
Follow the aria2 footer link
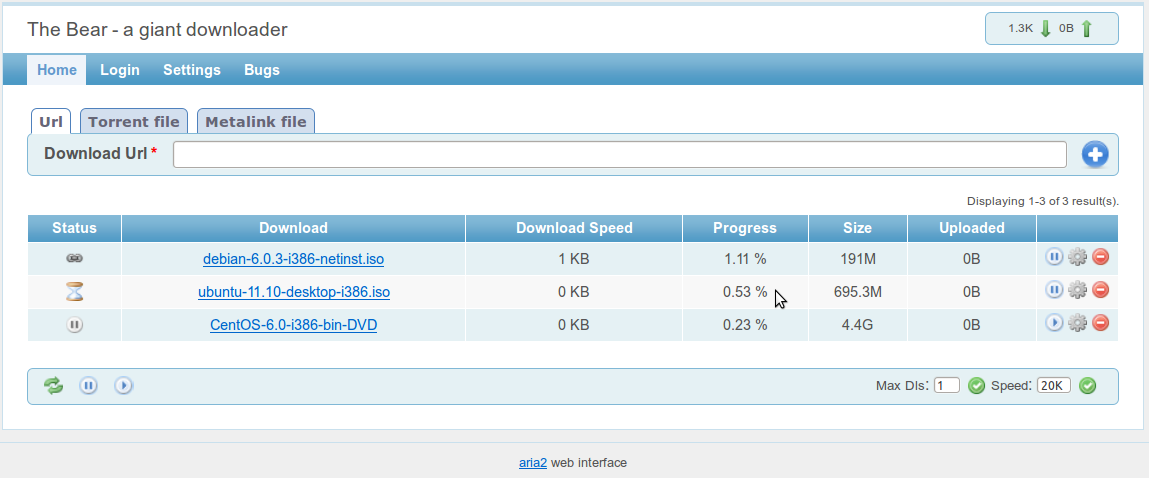coord(532,463)
